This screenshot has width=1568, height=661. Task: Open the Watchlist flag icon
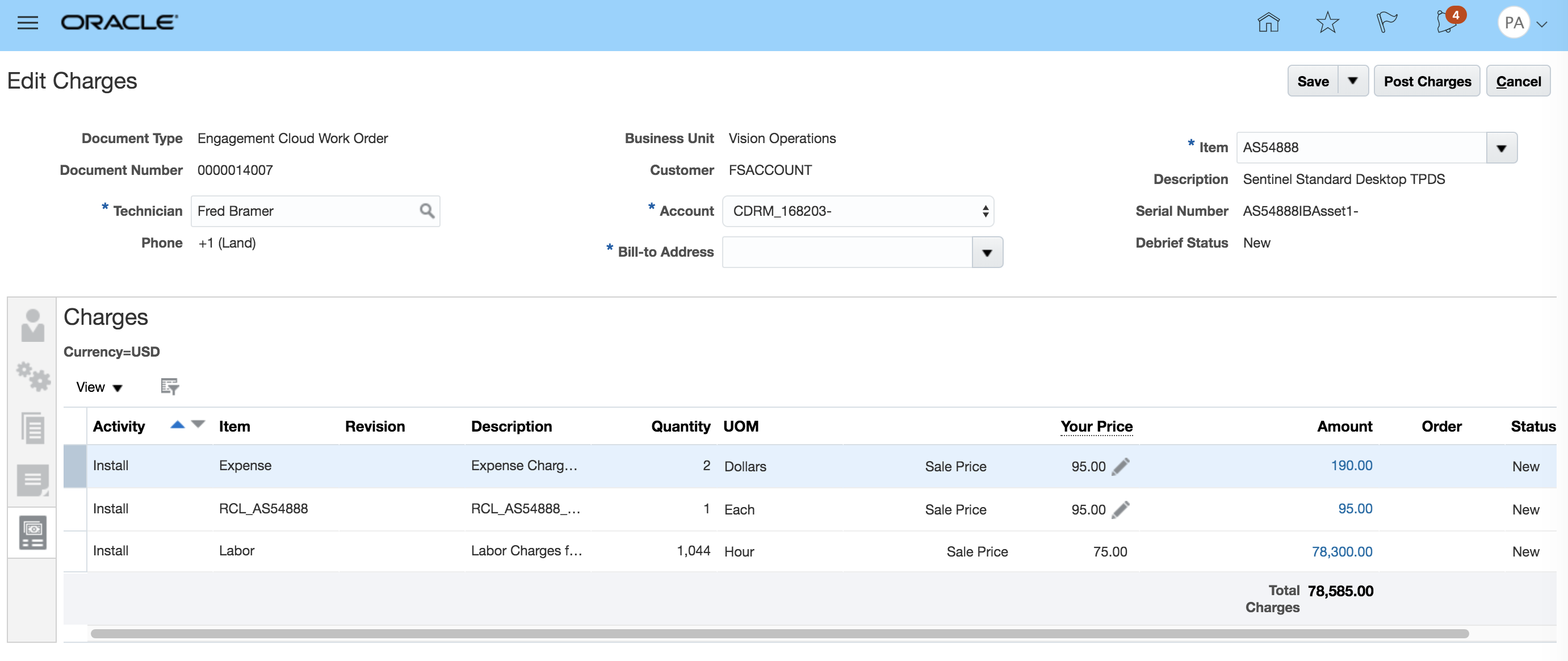1386,23
